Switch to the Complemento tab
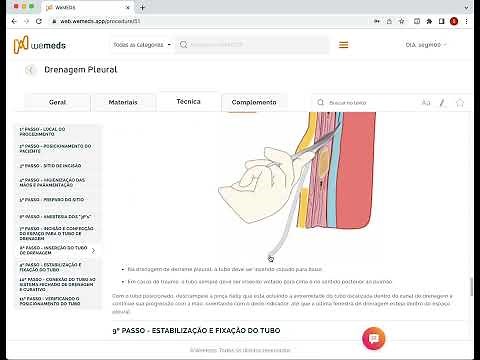This screenshot has height=360, width=480. coord(254,102)
